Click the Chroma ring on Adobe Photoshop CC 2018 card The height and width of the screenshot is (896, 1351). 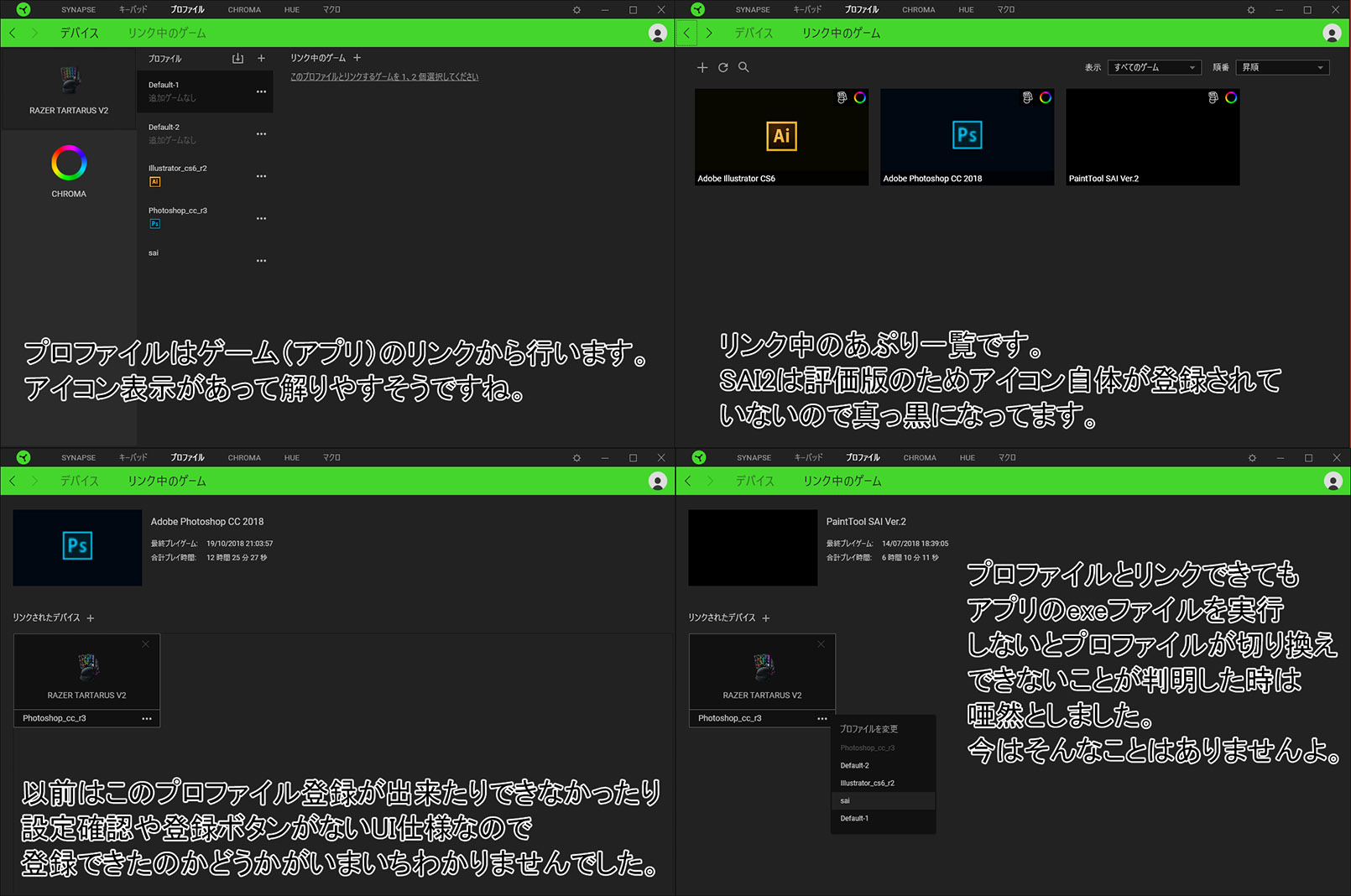pos(1046,97)
